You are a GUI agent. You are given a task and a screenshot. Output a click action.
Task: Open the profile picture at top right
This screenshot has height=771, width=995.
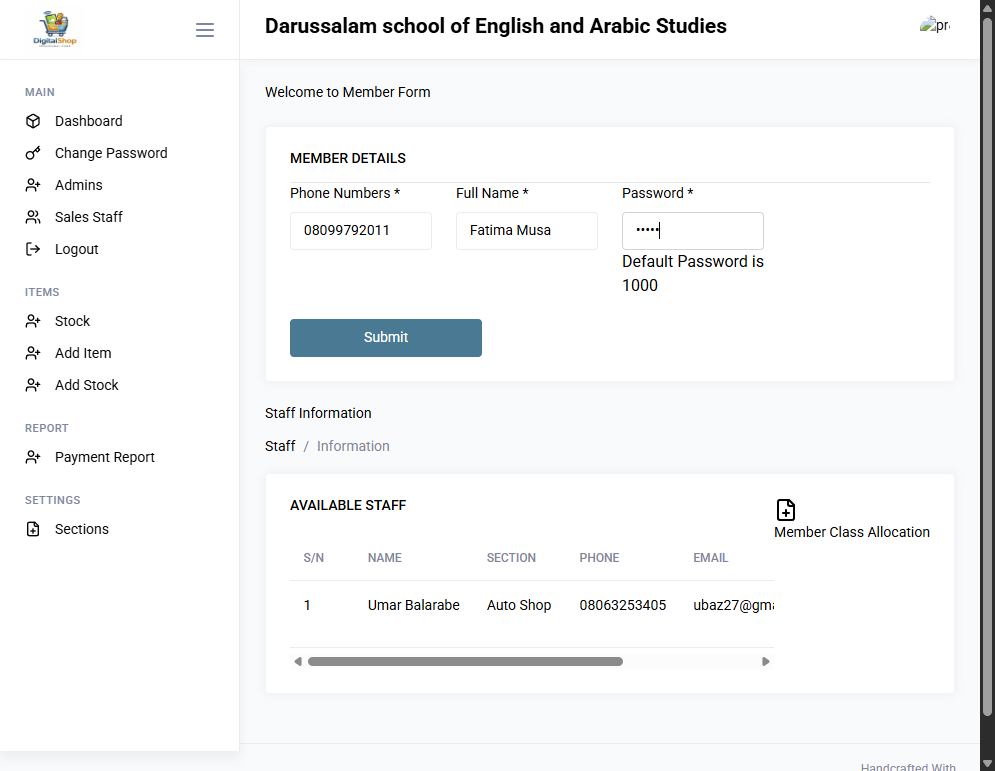(935, 25)
